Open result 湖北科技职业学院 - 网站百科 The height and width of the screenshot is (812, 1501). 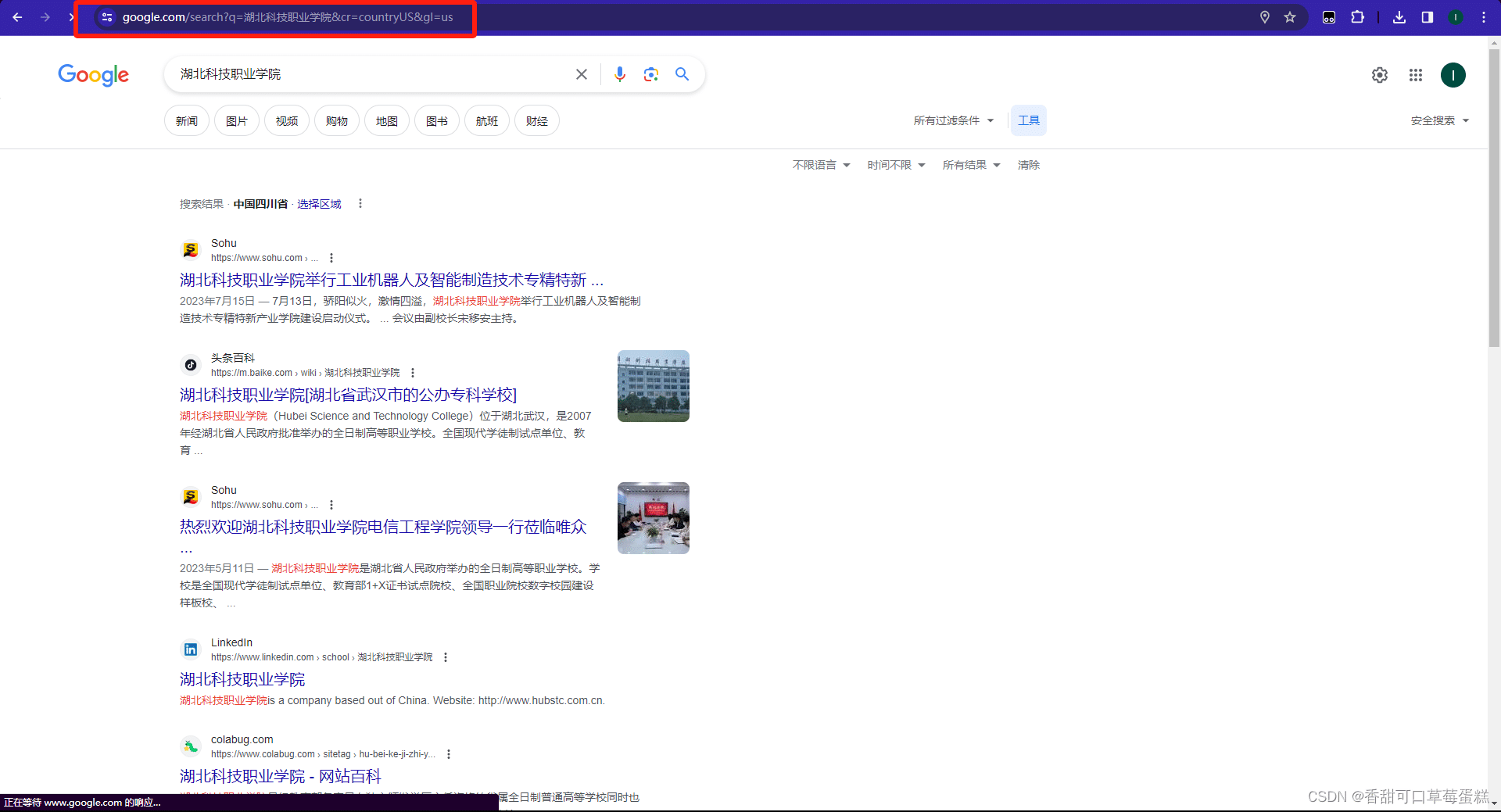point(281,776)
